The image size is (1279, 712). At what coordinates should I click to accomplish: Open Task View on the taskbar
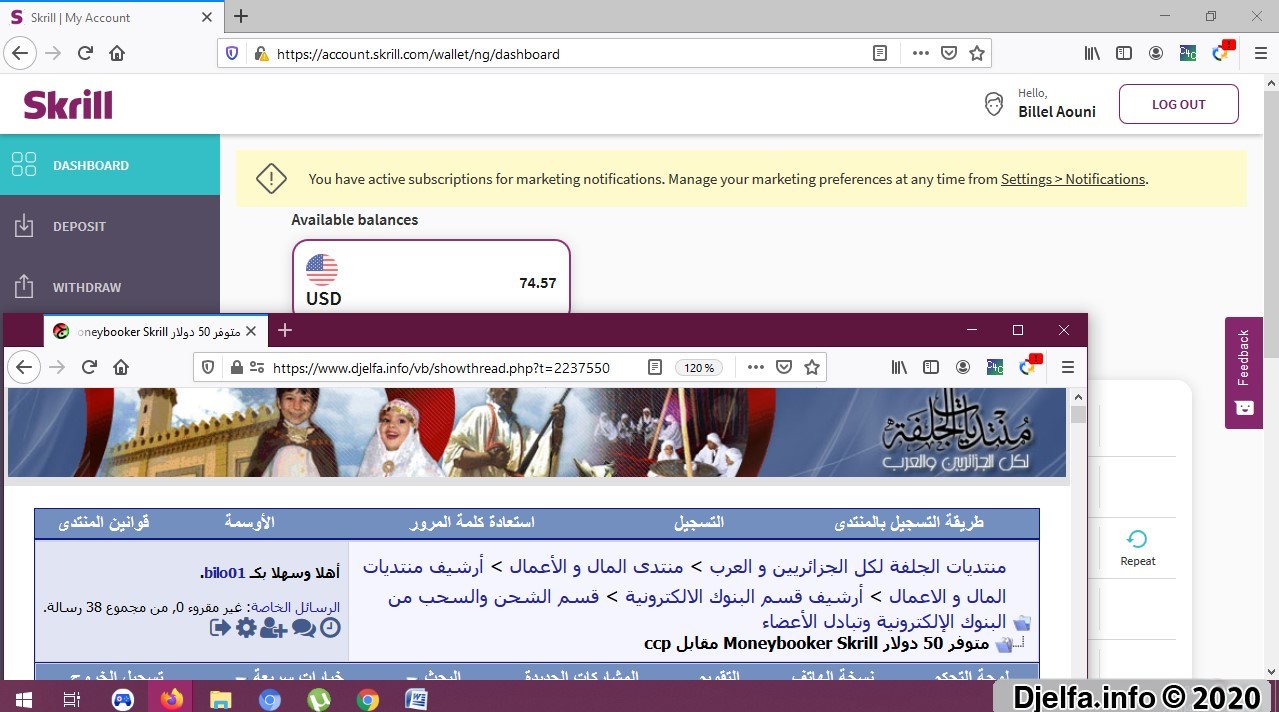tap(71, 698)
